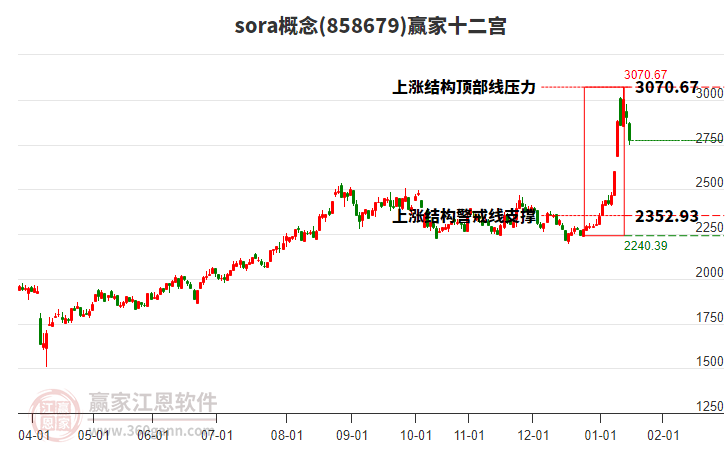Image resolution: width=726 pixels, height=450 pixels.
Task: Click the bold value 3070.67
Action: [666, 87]
